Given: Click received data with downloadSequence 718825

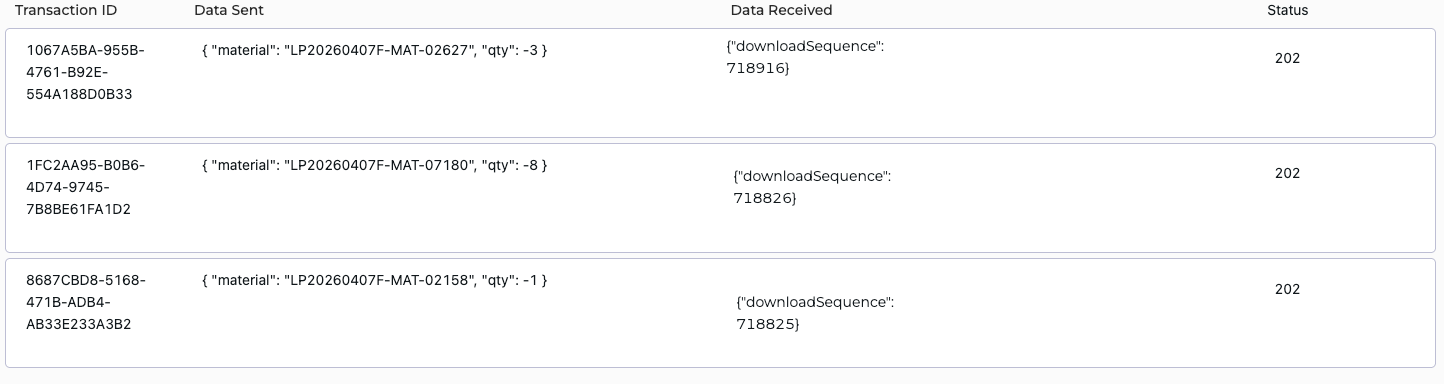Looking at the screenshot, I should [815, 313].
